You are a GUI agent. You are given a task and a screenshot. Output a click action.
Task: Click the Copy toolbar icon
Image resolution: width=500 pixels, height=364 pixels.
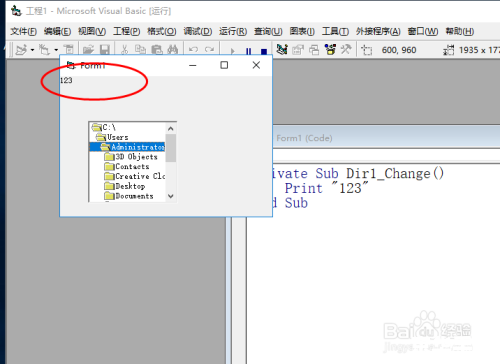click(x=140, y=50)
